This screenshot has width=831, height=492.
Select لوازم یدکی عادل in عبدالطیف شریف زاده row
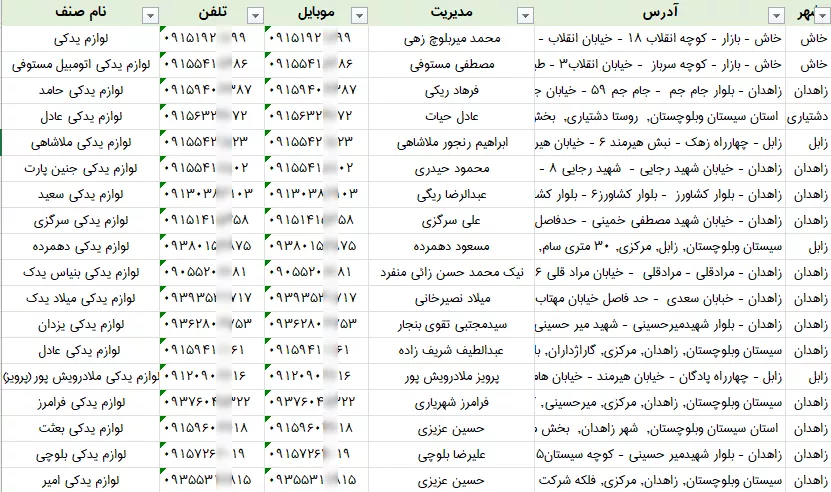pos(81,350)
